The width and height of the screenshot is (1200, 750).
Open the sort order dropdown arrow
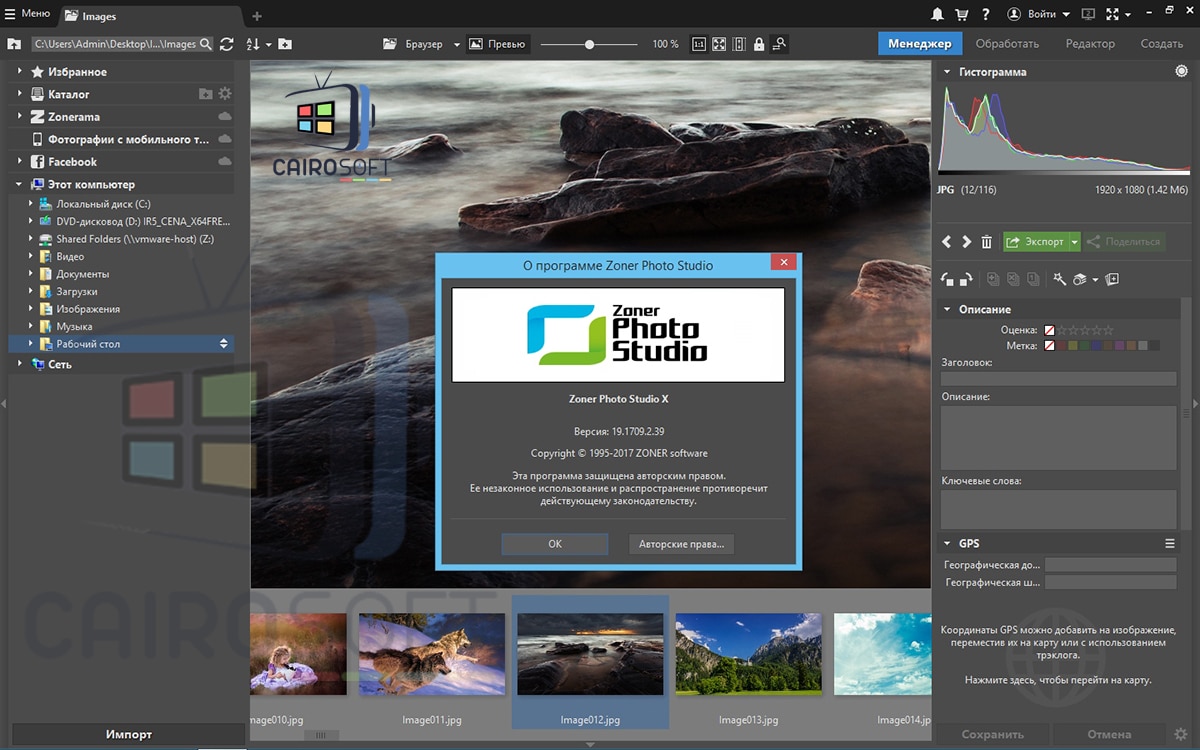(x=269, y=45)
